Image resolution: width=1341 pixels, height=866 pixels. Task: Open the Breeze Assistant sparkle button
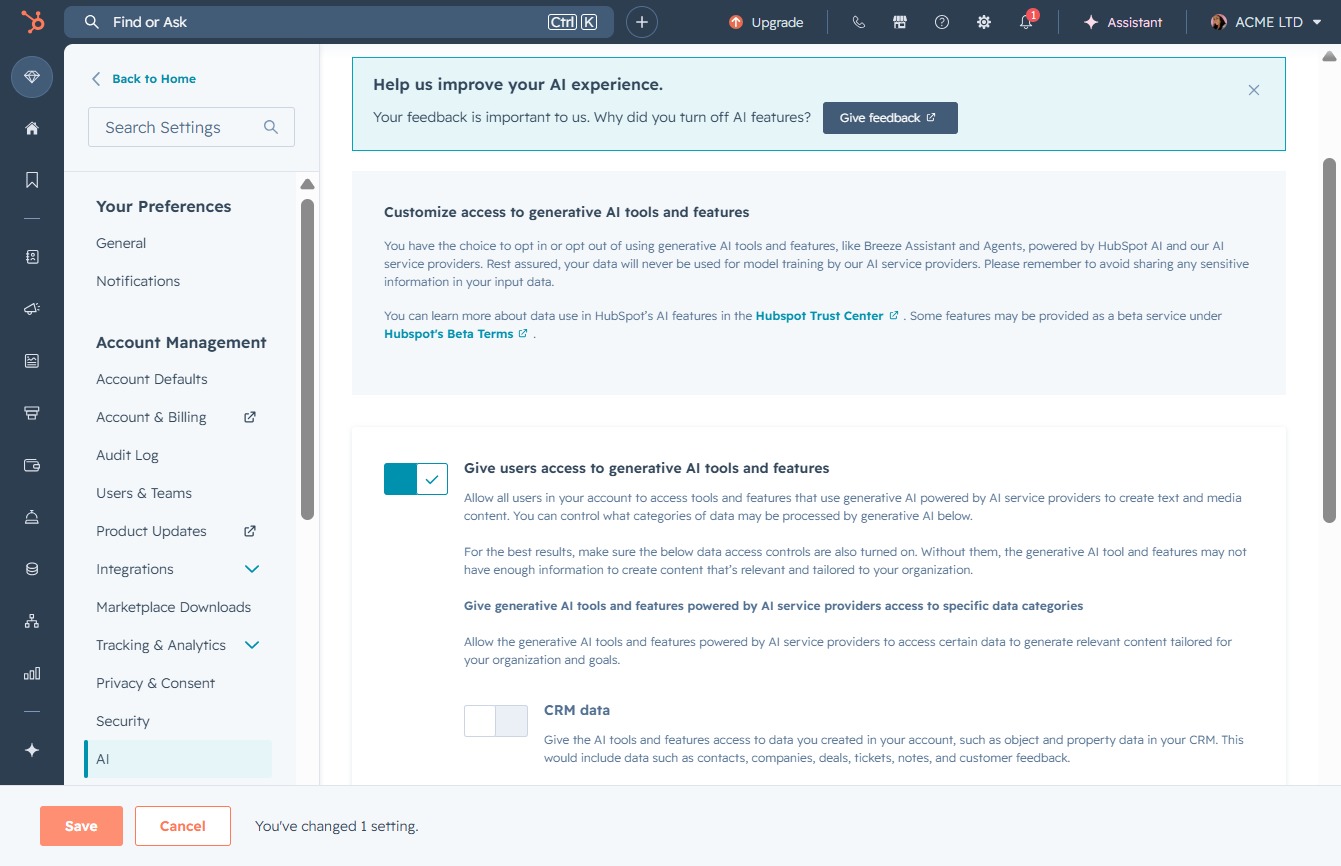click(x=1123, y=22)
